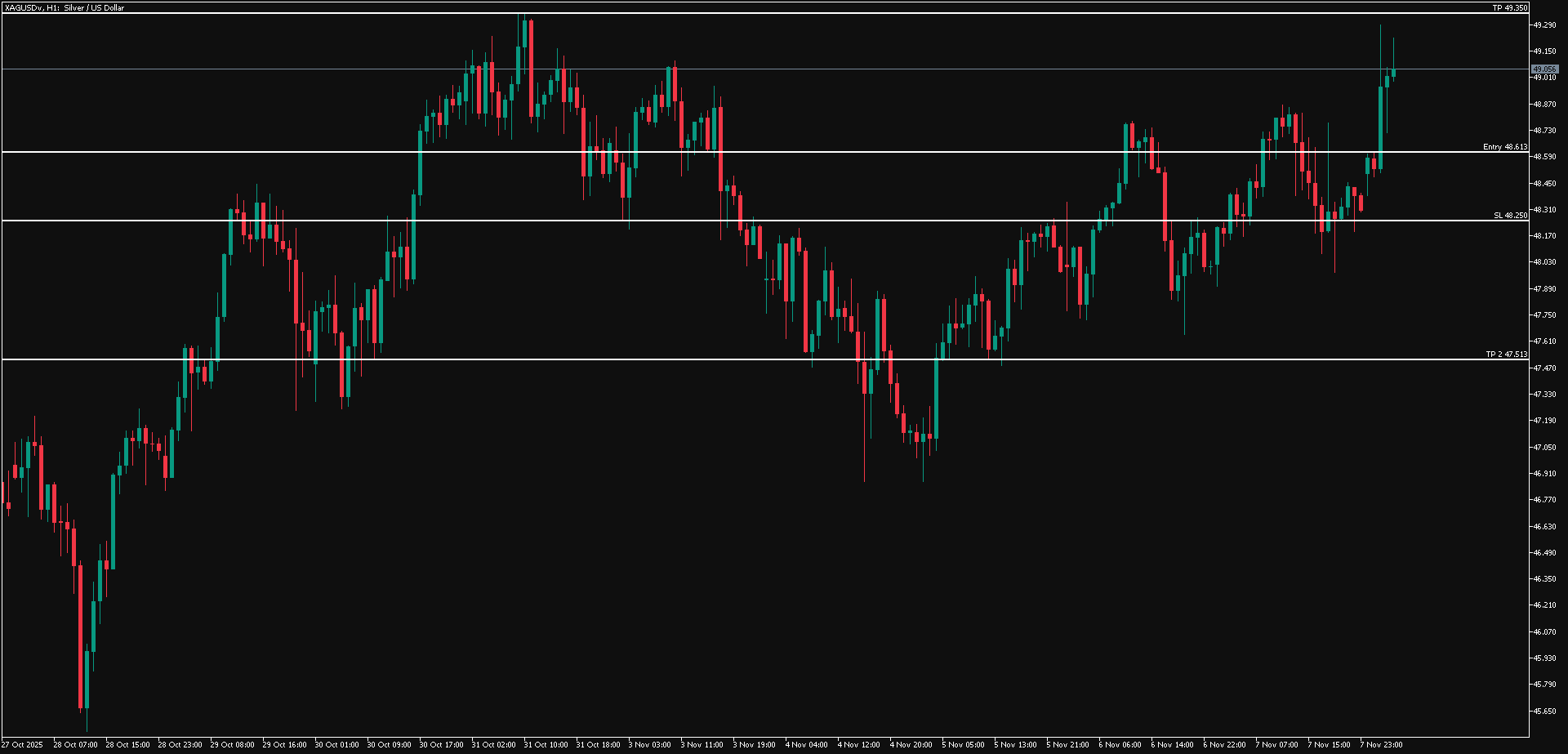Click the 49.290 price axis label
The height and width of the screenshot is (754, 1568).
(x=1543, y=25)
